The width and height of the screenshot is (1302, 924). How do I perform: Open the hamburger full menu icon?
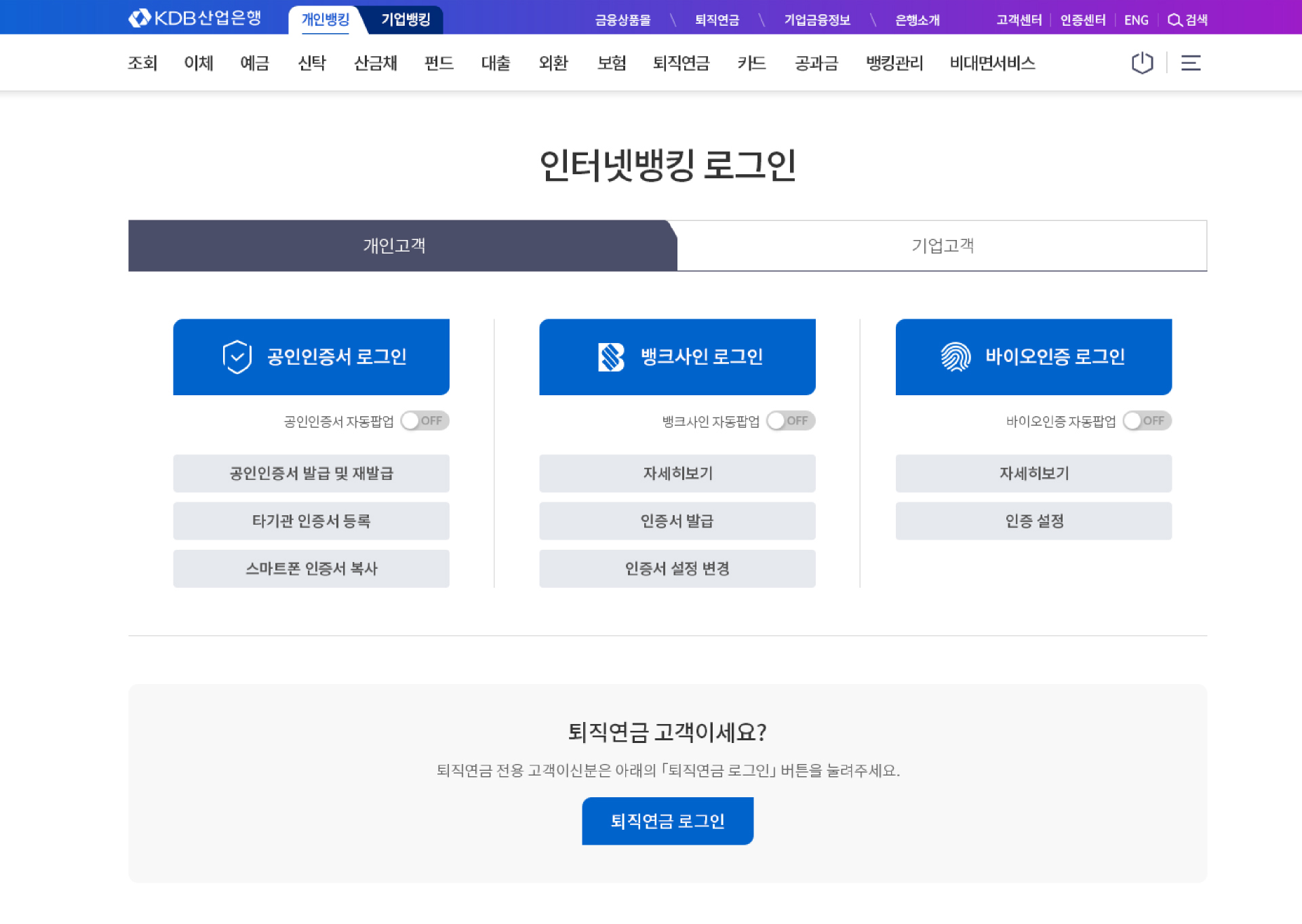point(1191,63)
